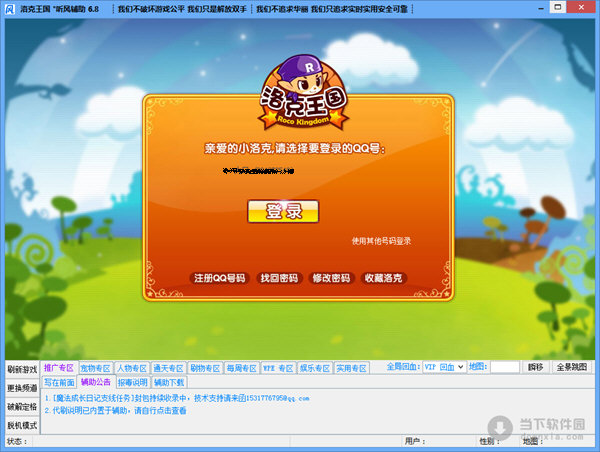This screenshot has width=600, height=452.
Task: Close the 洛克王国 window
Action: tap(581, 7)
